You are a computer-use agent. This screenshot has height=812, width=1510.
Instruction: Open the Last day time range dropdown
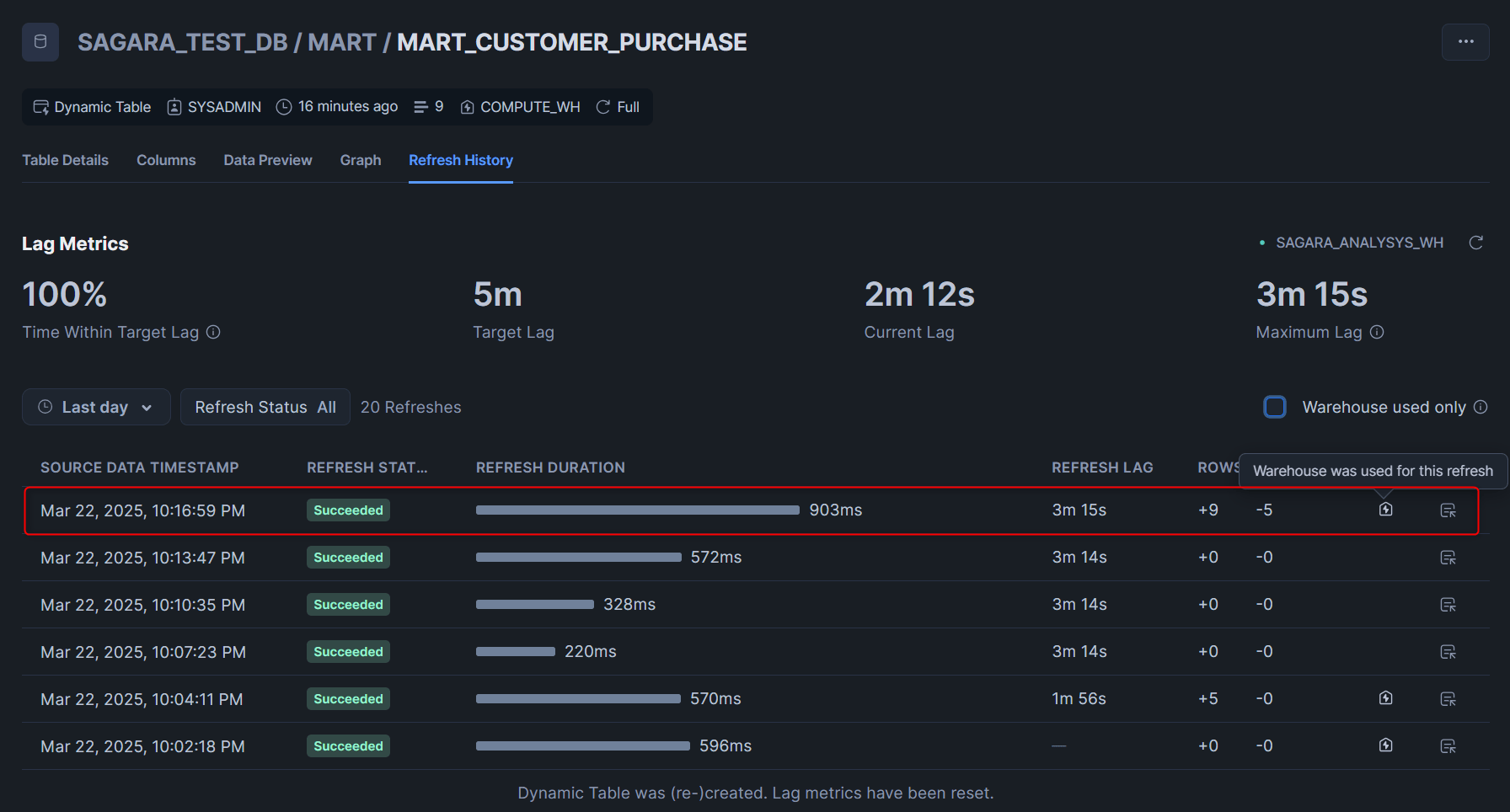[x=96, y=407]
